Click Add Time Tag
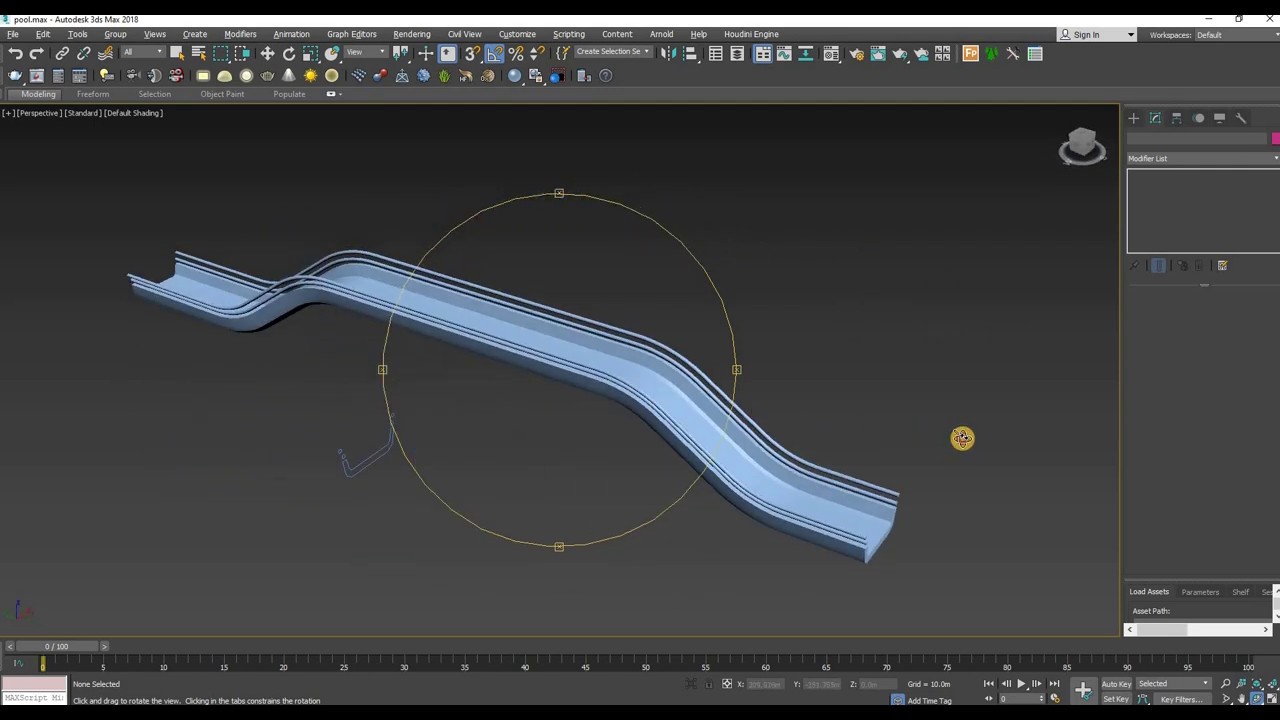The image size is (1280, 720). click(x=929, y=701)
